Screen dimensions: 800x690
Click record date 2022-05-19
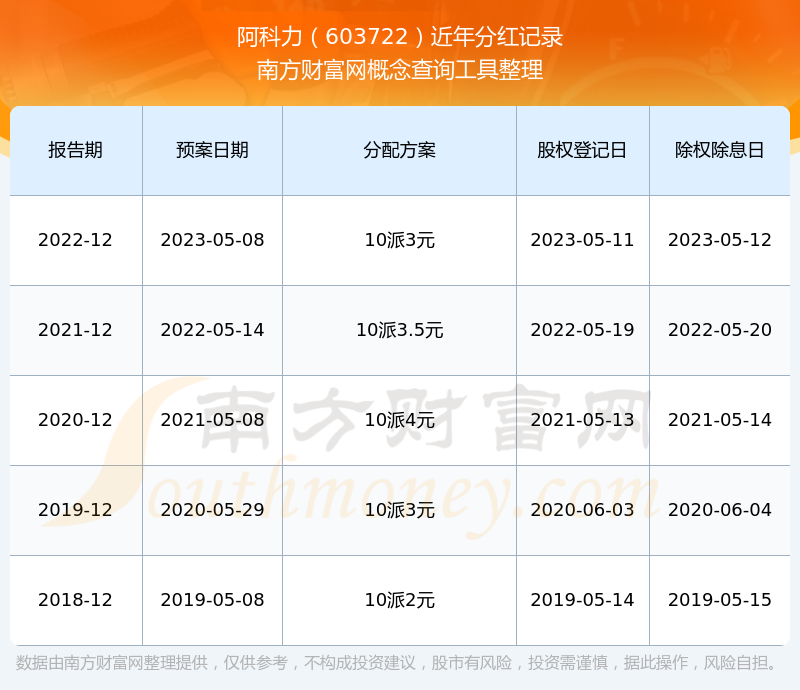click(x=582, y=330)
